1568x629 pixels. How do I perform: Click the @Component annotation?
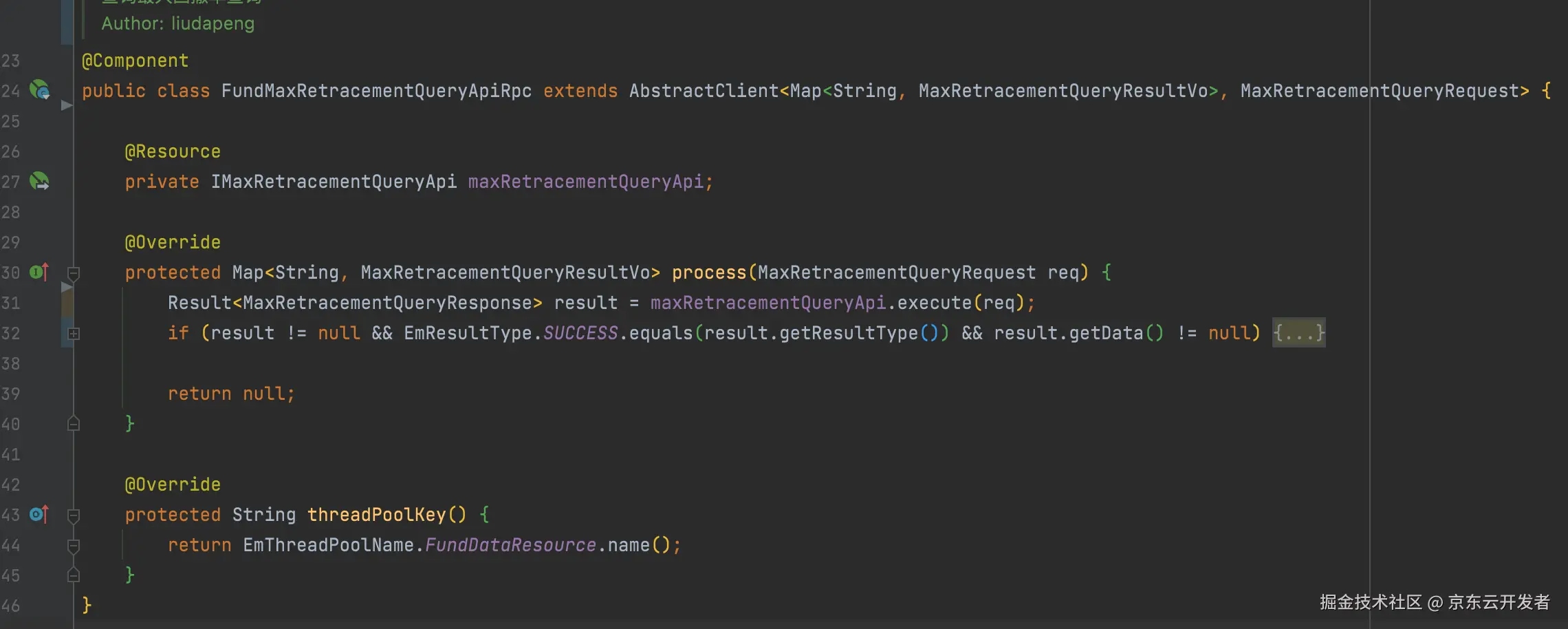coord(135,61)
